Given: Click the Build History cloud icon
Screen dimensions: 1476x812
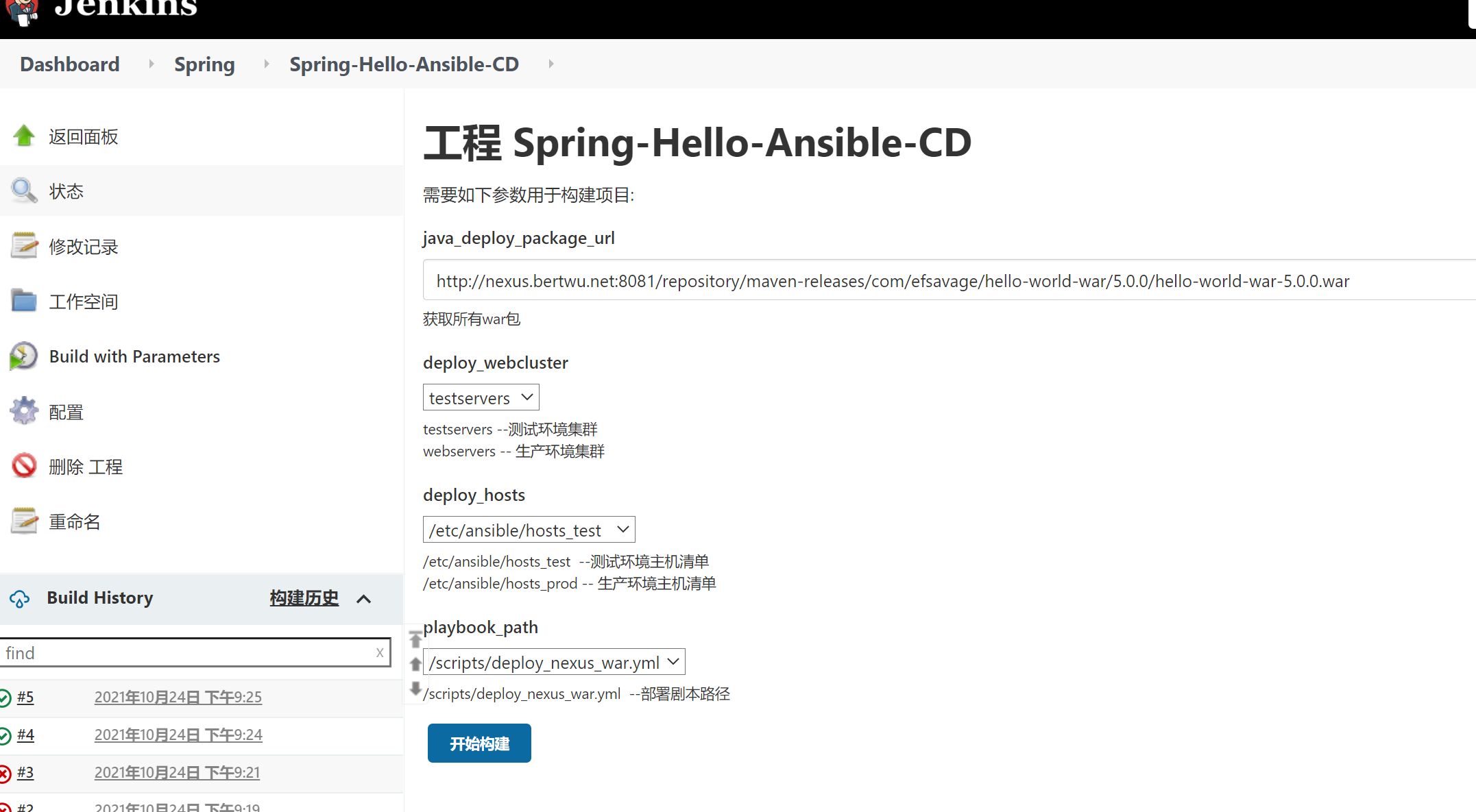Looking at the screenshot, I should (19, 598).
